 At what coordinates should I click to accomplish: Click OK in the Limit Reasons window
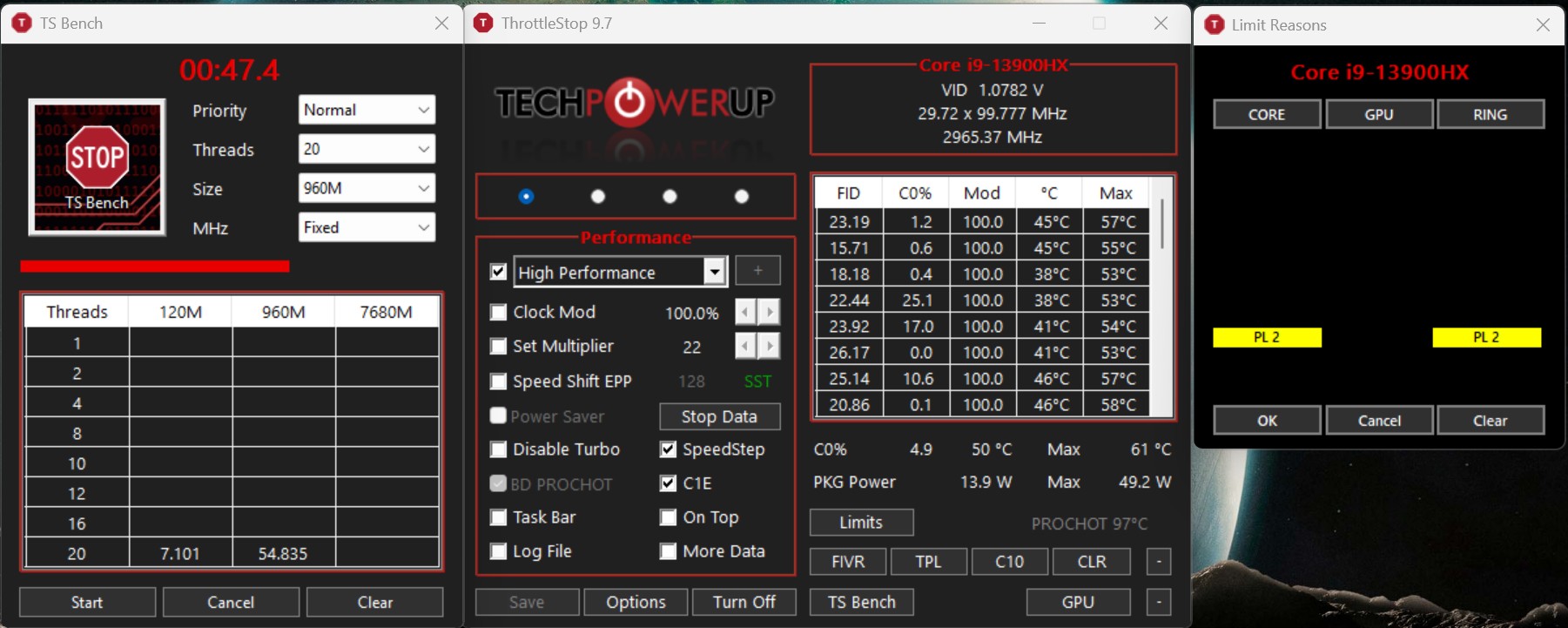click(1267, 420)
